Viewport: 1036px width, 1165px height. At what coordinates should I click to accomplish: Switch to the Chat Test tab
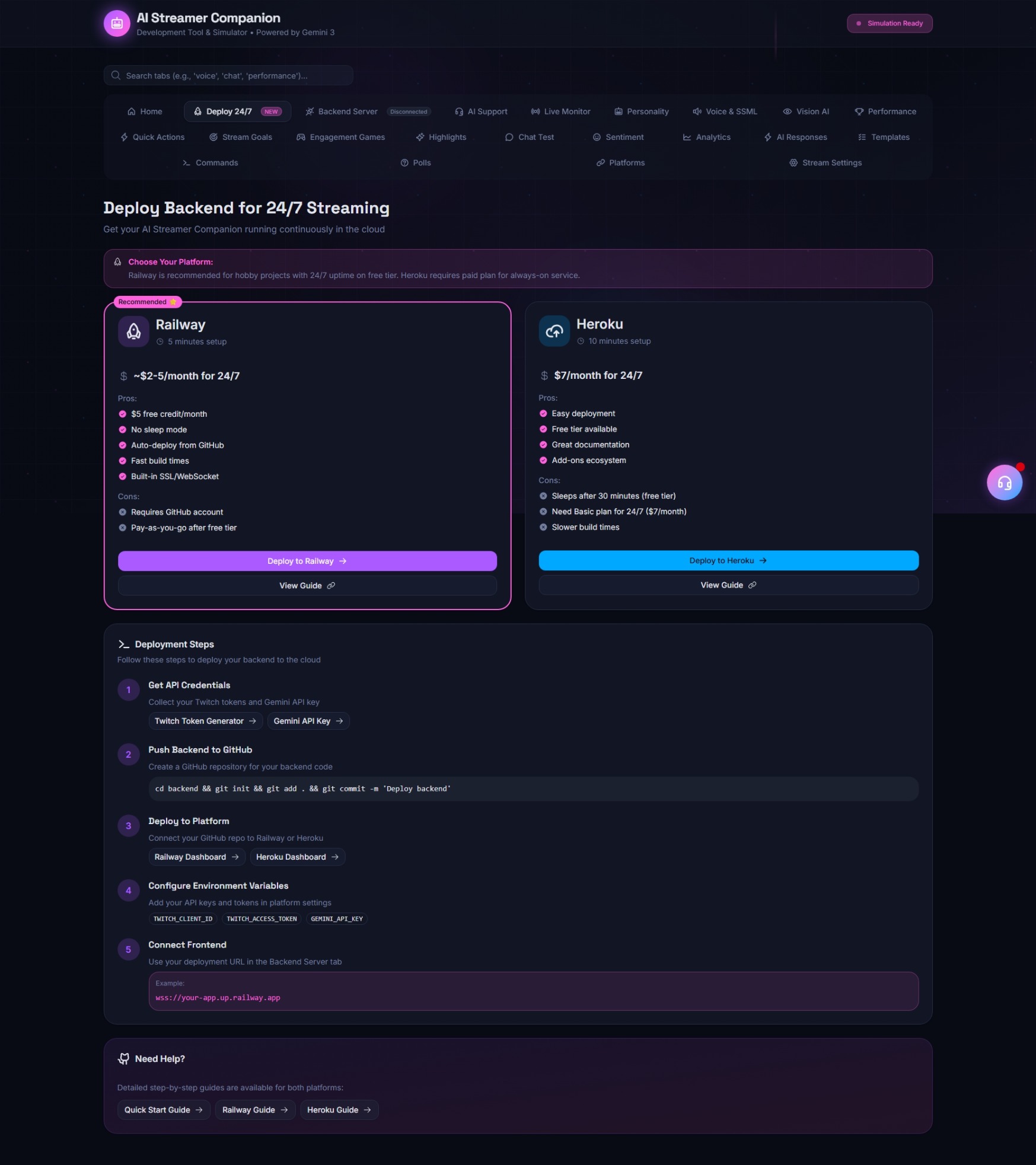(529, 137)
